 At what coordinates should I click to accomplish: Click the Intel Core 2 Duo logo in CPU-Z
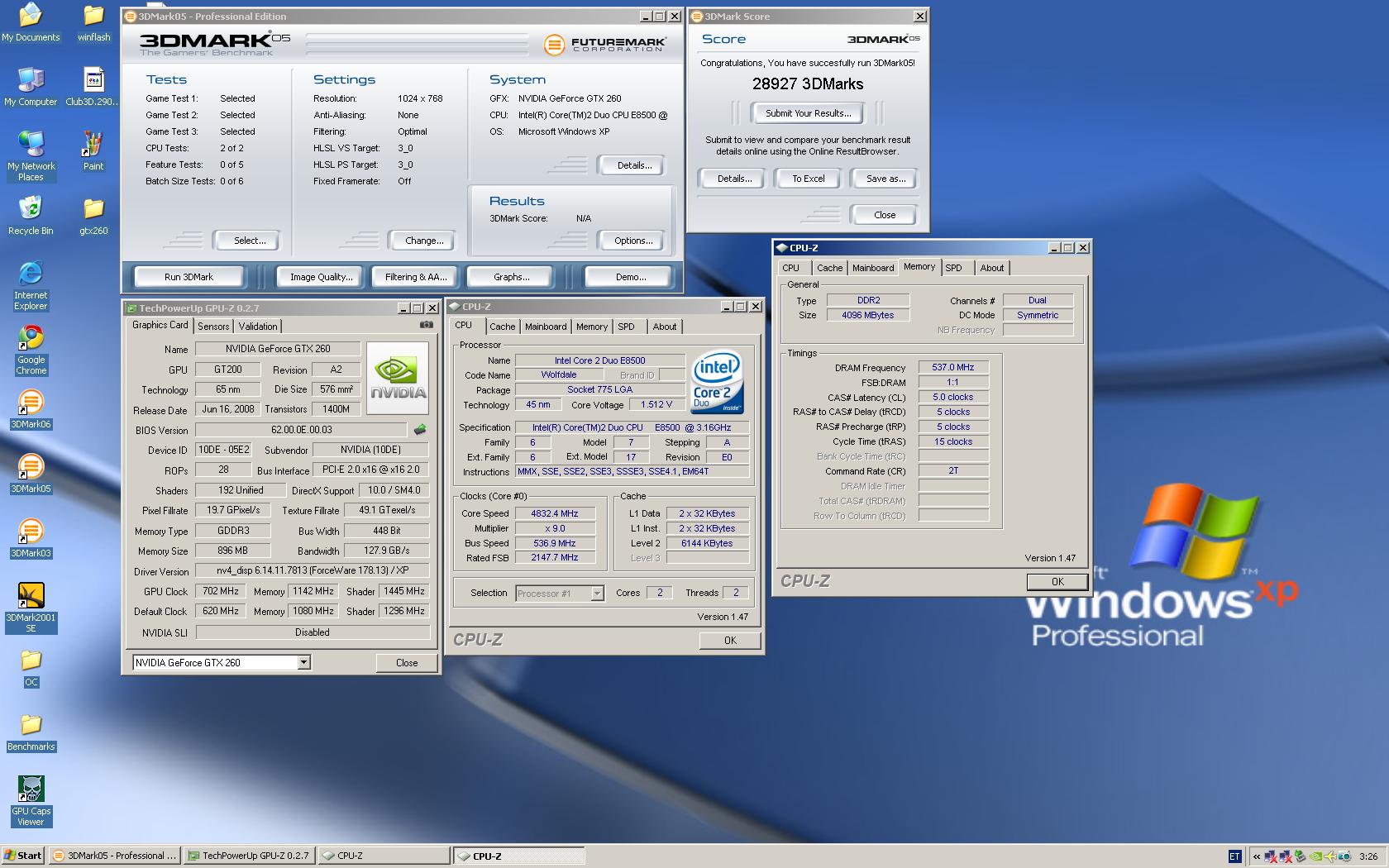(717, 382)
